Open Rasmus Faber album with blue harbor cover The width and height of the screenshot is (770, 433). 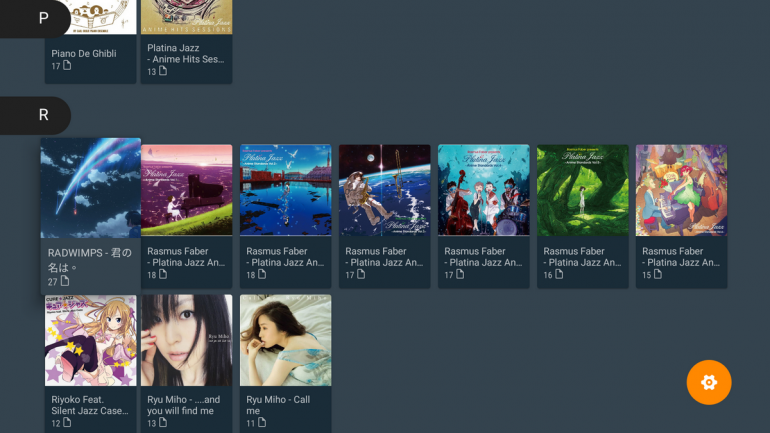[x=285, y=190]
